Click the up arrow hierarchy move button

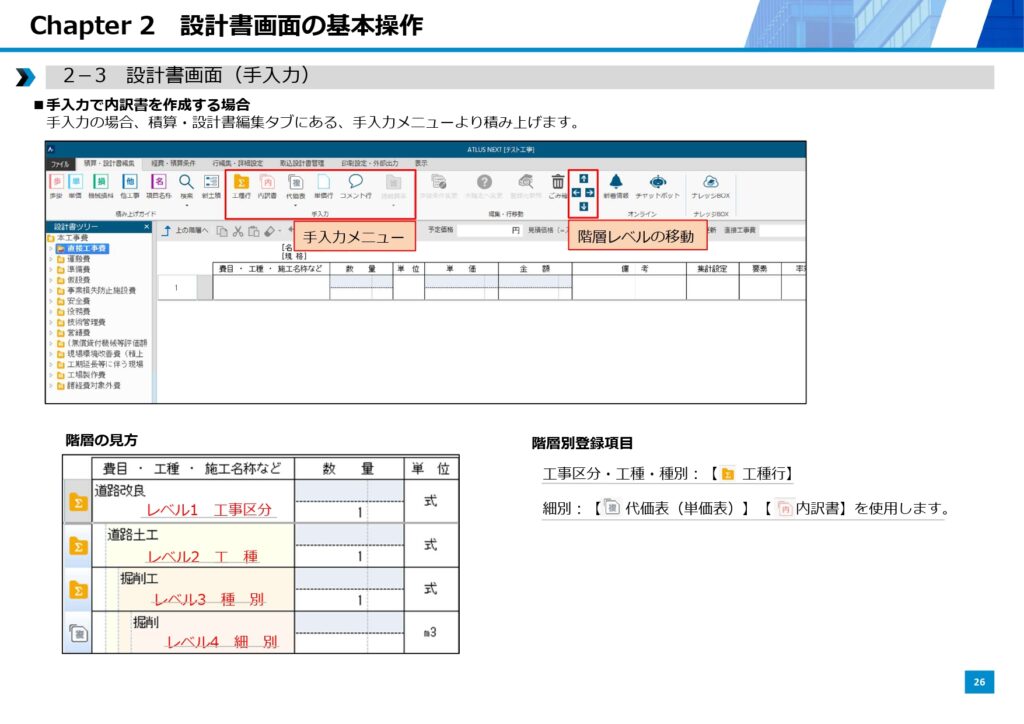pos(583,178)
